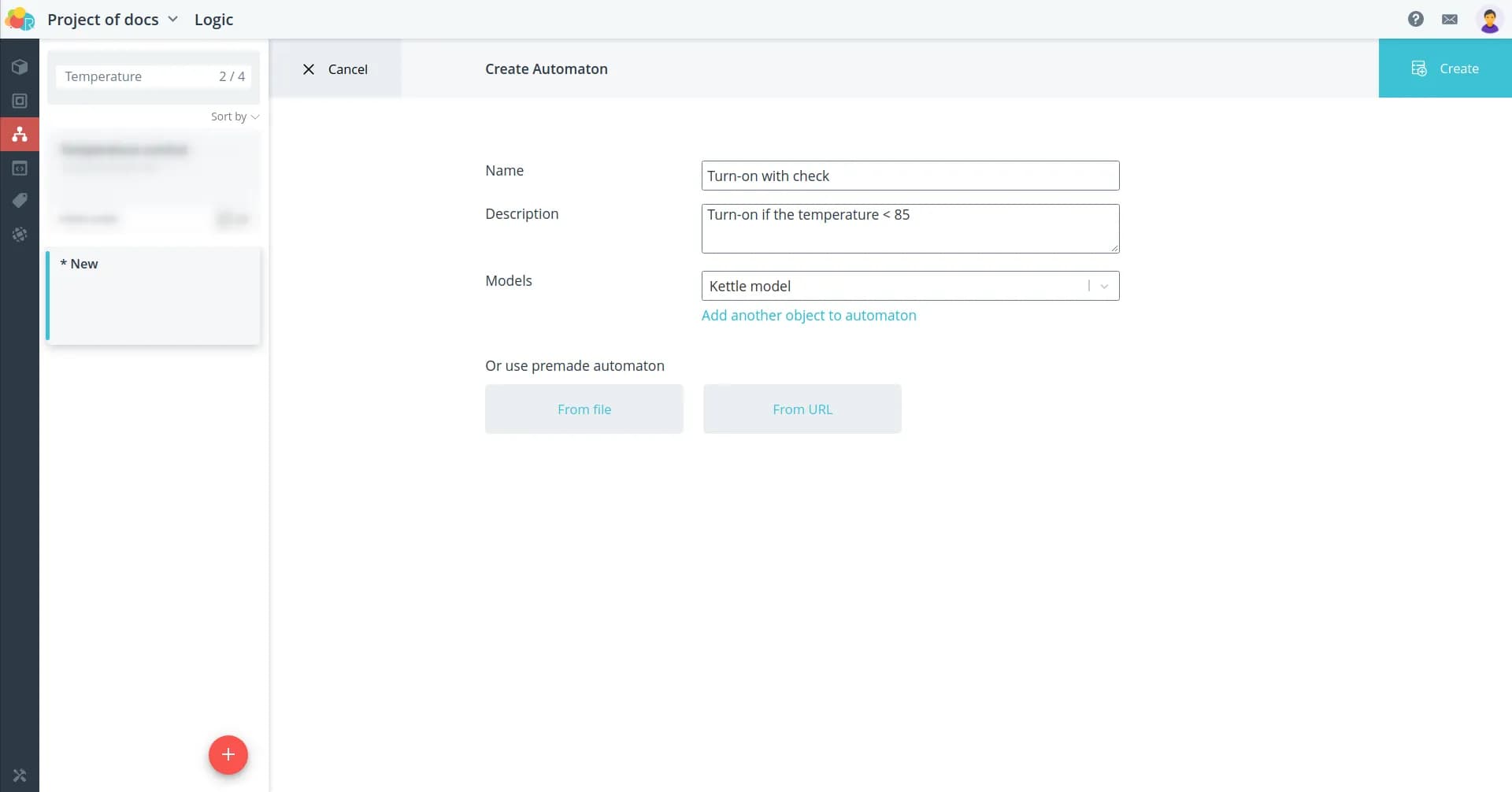Expand the Sort by dropdown
Viewport: 1512px width, 792px height.
point(234,117)
